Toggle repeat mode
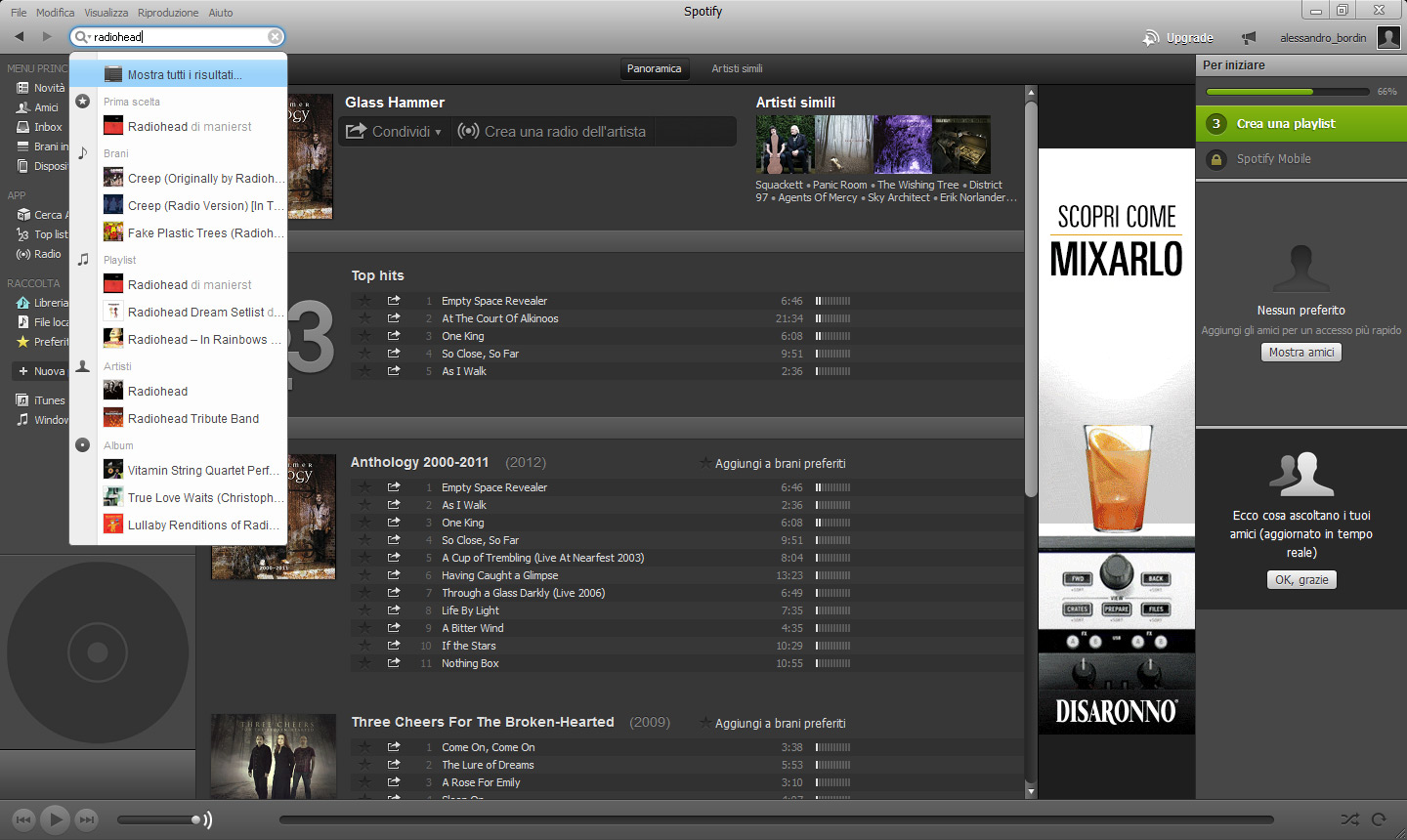The image size is (1407, 840). pyautogui.click(x=1379, y=819)
